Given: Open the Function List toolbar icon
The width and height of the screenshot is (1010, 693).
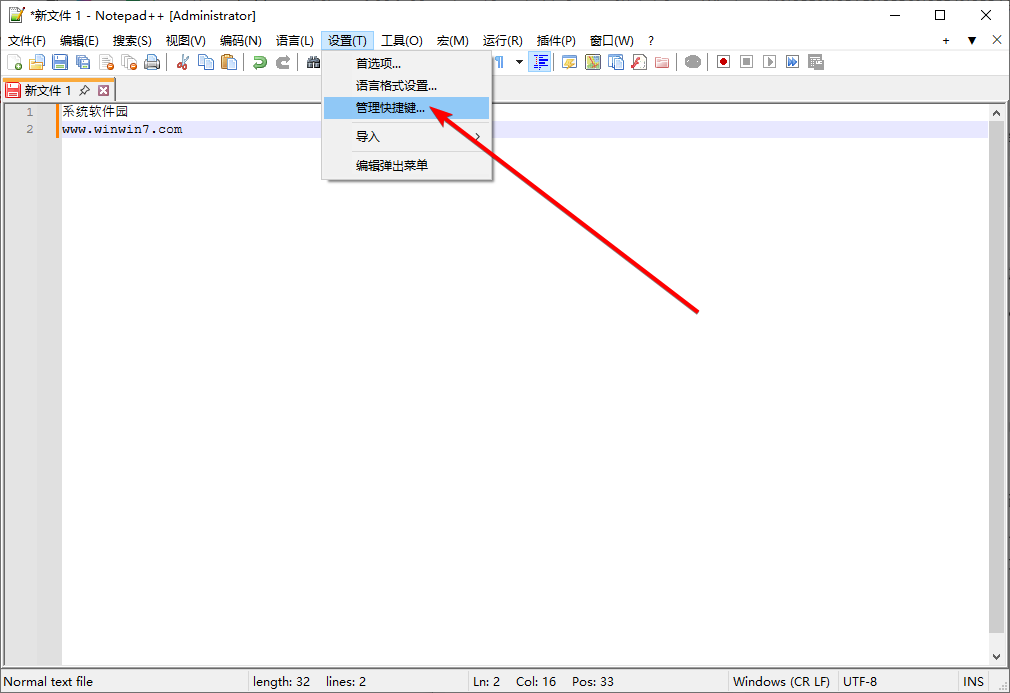Looking at the screenshot, I should pos(639,62).
